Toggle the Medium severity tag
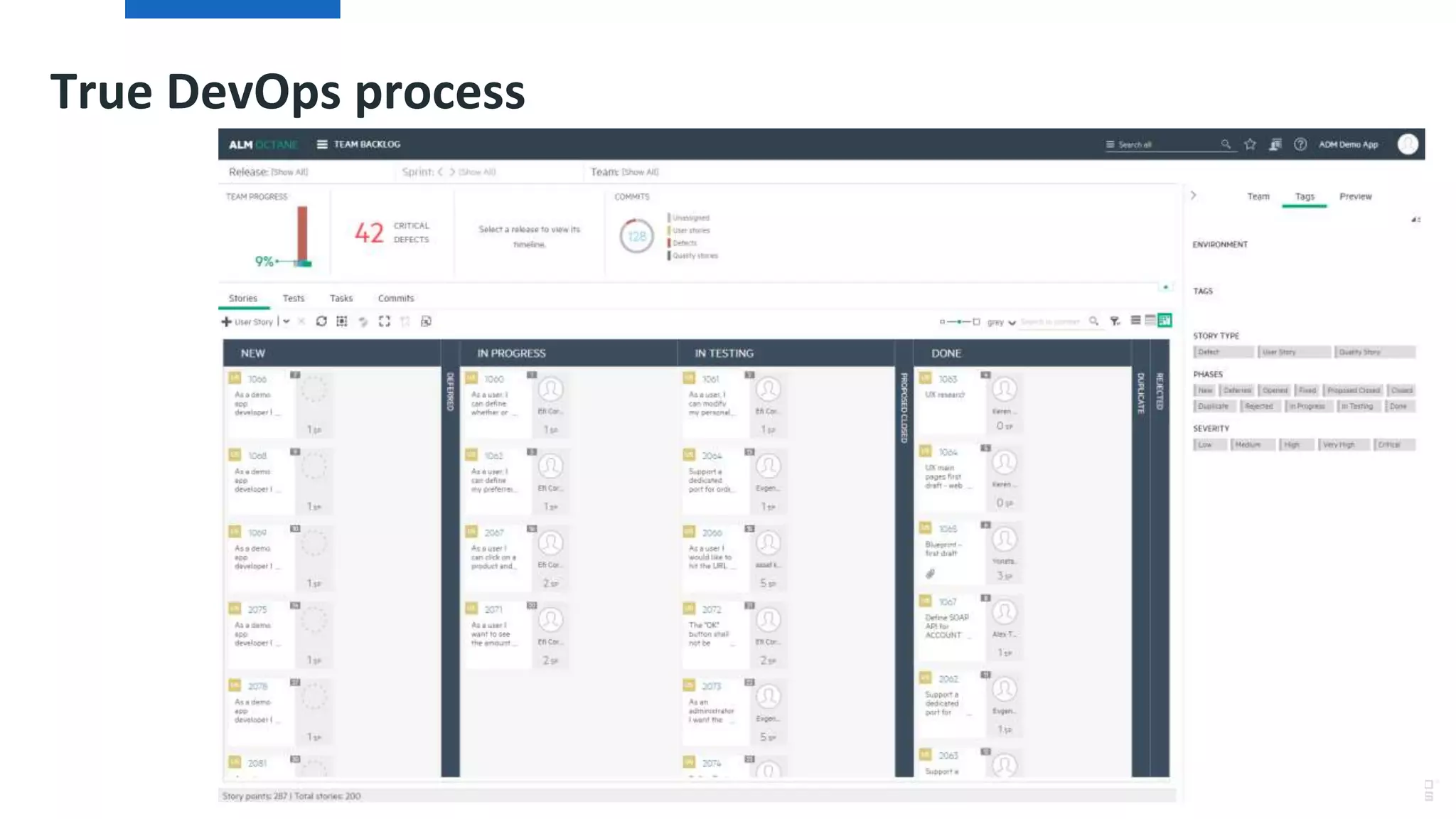The width and height of the screenshot is (1456, 819). (1253, 445)
